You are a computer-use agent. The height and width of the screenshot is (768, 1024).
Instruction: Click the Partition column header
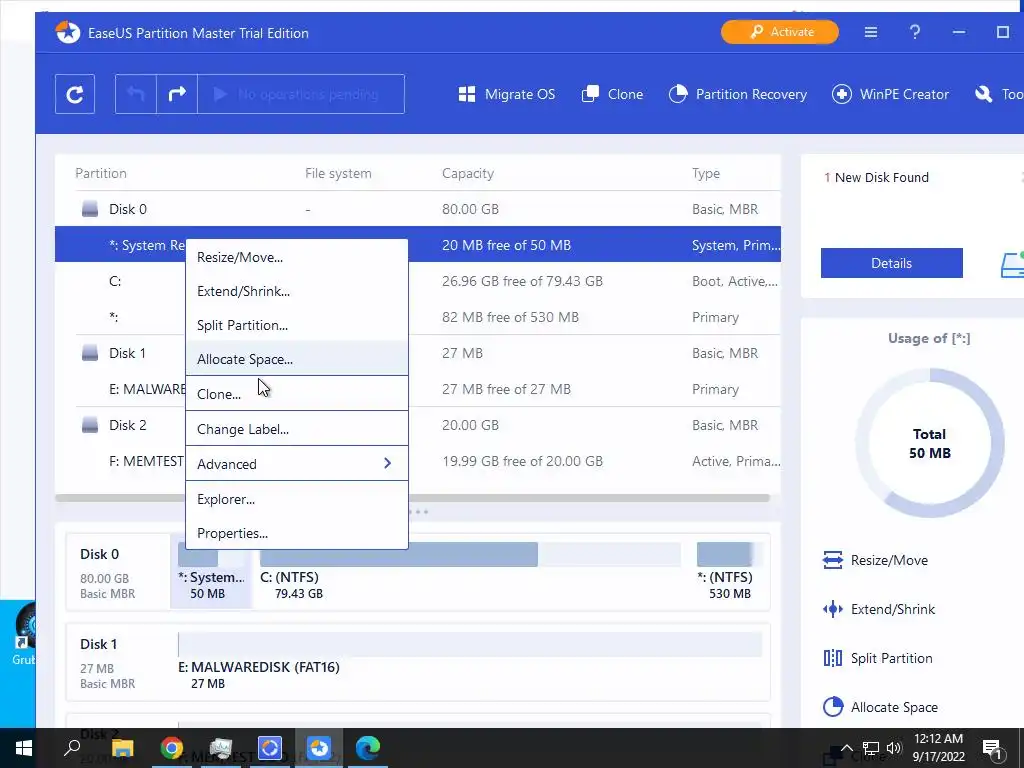click(x=101, y=173)
